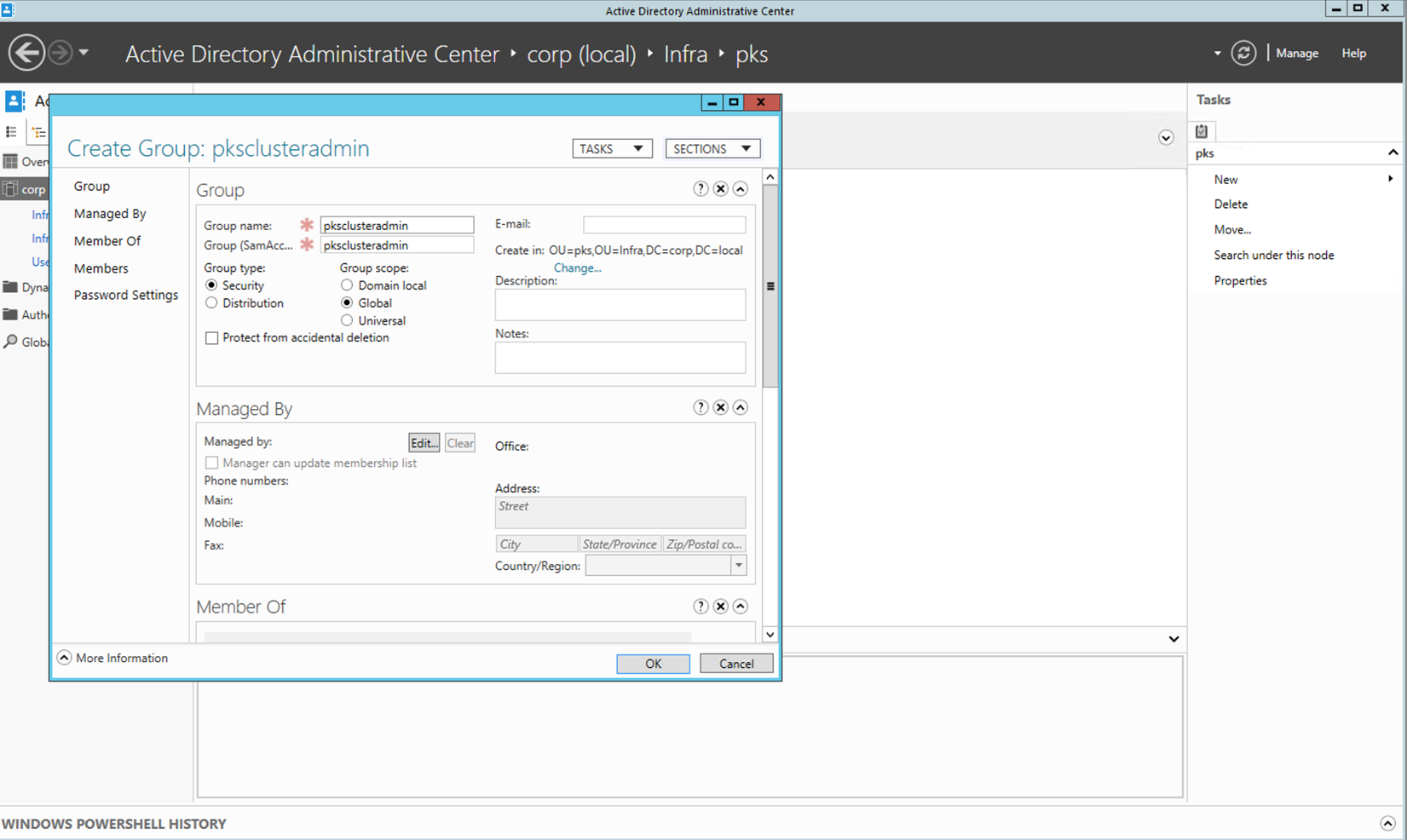Viewport: 1407px width, 840px height.
Task: Click the Edit... button for Managed by
Action: [x=424, y=443]
